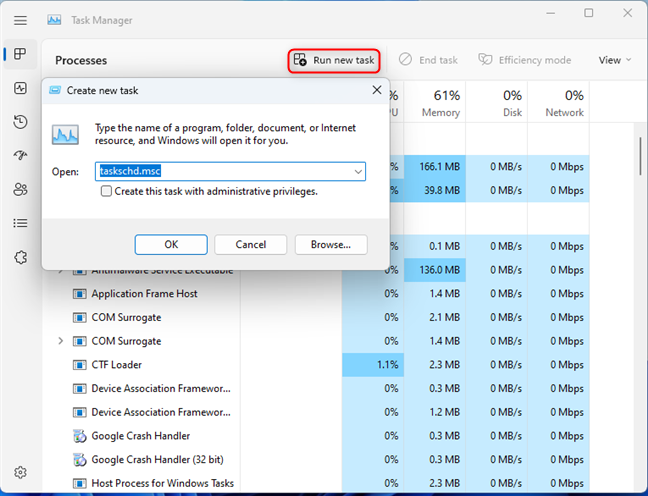Click the Open field containing taskschd.msc
Screen dimensions: 648x496
(x=230, y=172)
